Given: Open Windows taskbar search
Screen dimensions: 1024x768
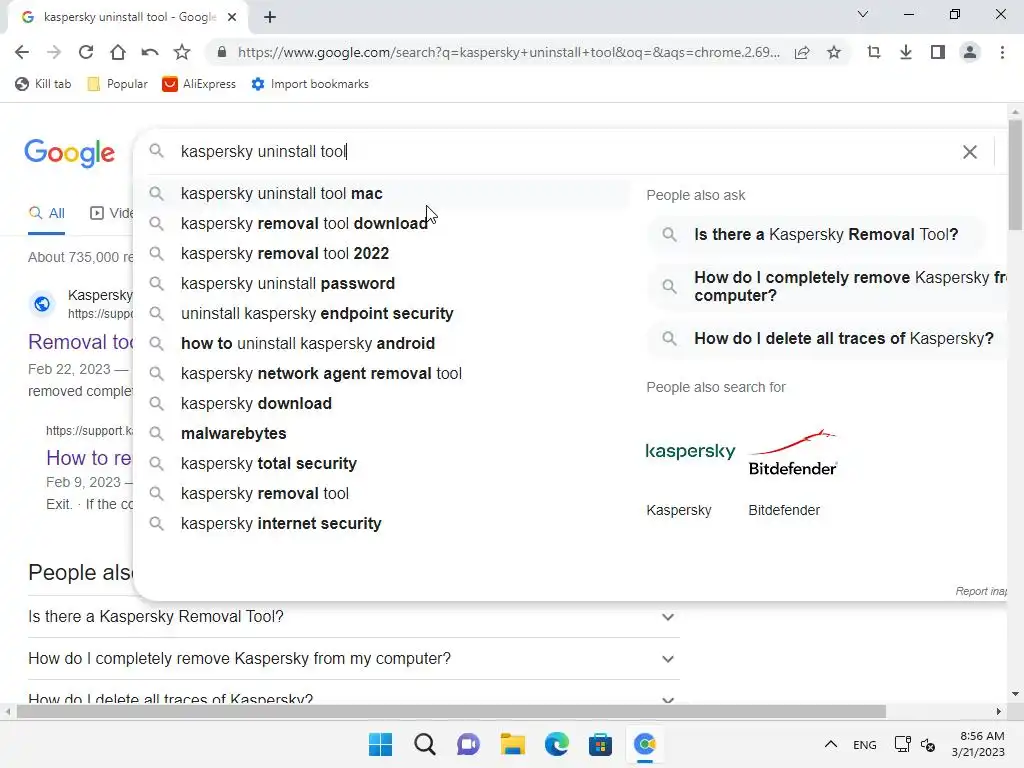Looking at the screenshot, I should (x=424, y=744).
